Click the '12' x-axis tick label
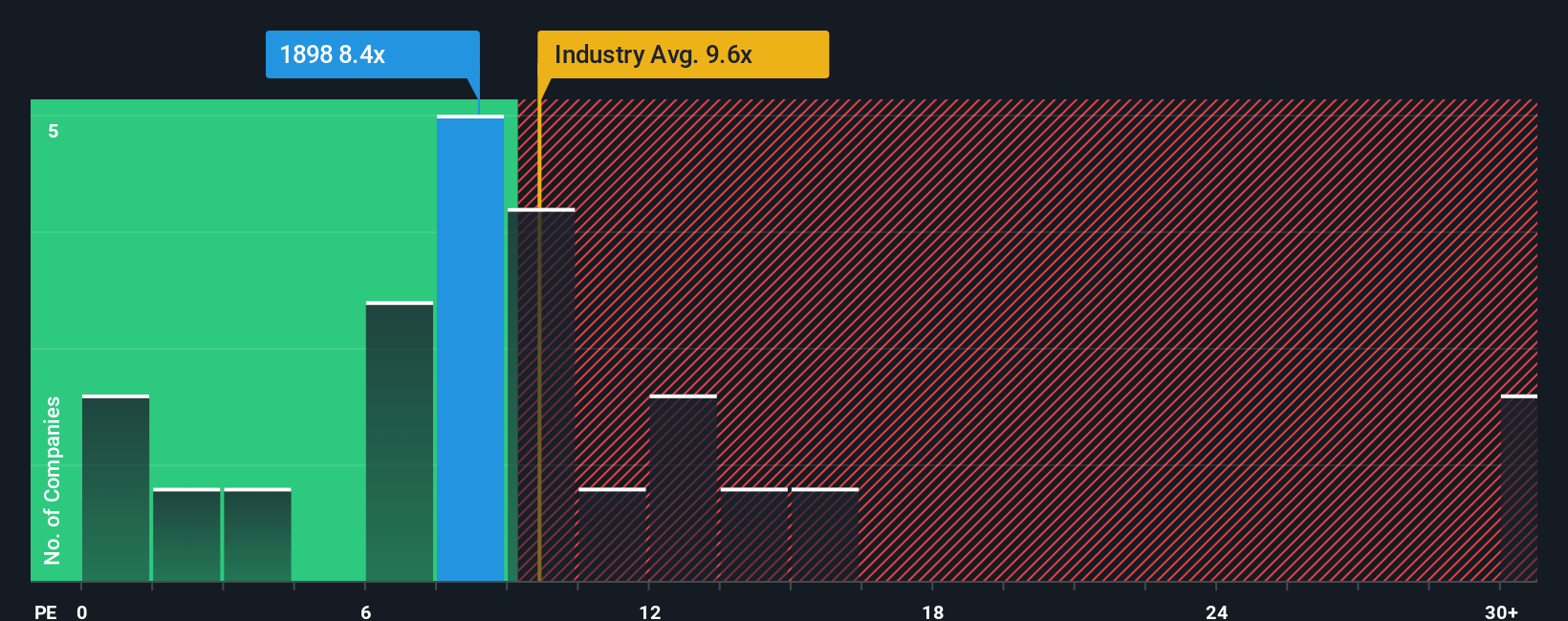The image size is (1568, 621). [x=650, y=611]
